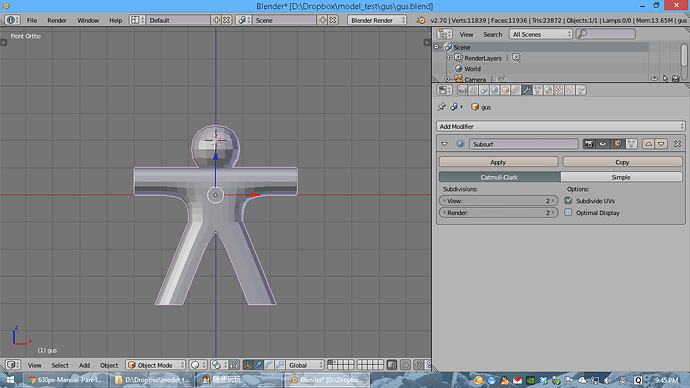Open the Dropbox tray icon
The image size is (690, 388).
click(x=543, y=380)
